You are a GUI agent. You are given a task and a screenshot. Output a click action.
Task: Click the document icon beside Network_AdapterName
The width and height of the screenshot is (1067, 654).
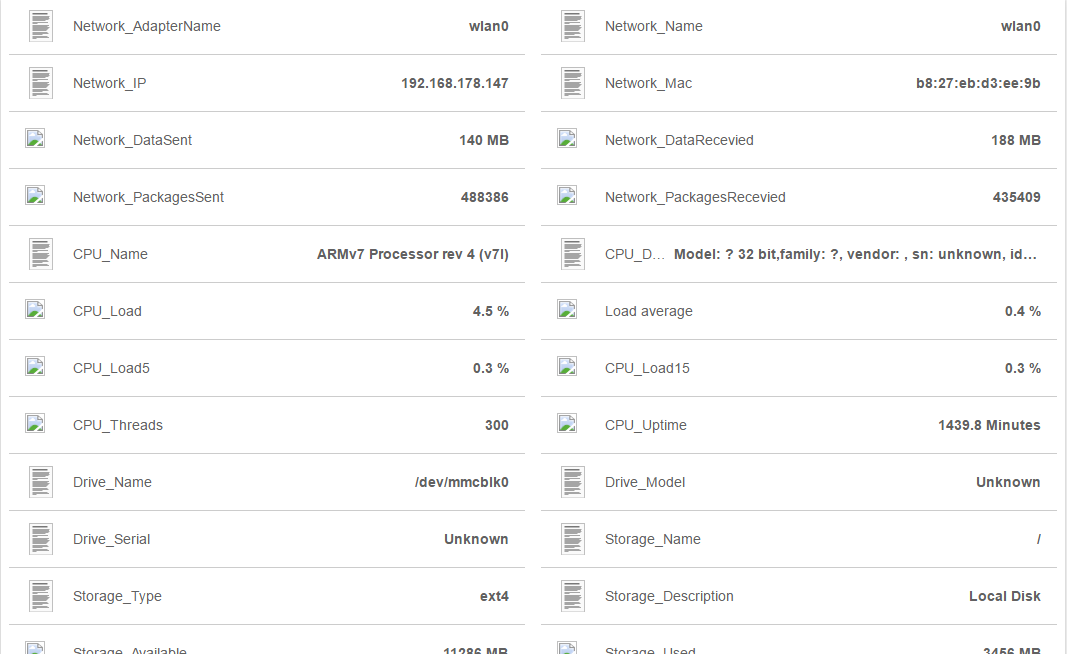click(40, 26)
